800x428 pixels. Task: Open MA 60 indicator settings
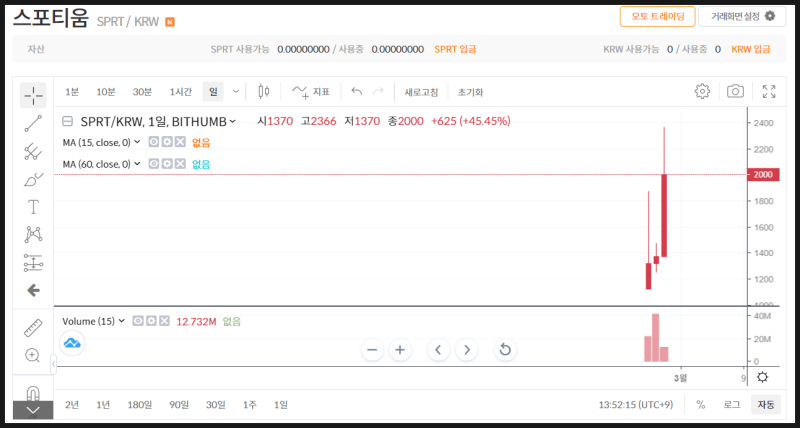167,164
